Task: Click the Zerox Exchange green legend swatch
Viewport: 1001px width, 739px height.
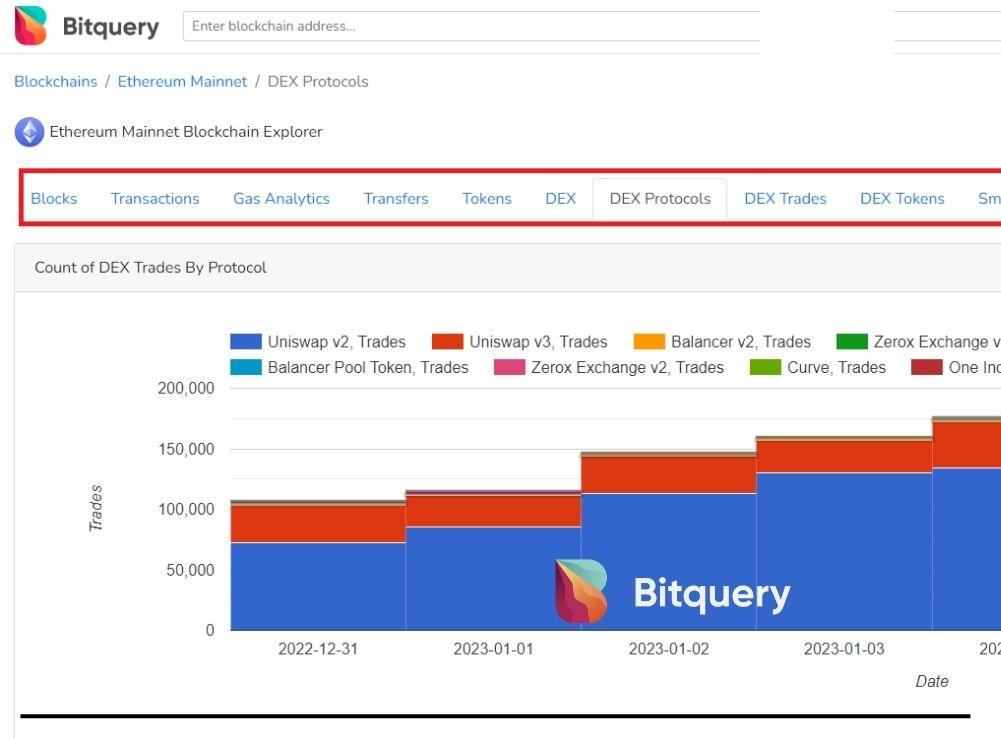Action: point(852,341)
